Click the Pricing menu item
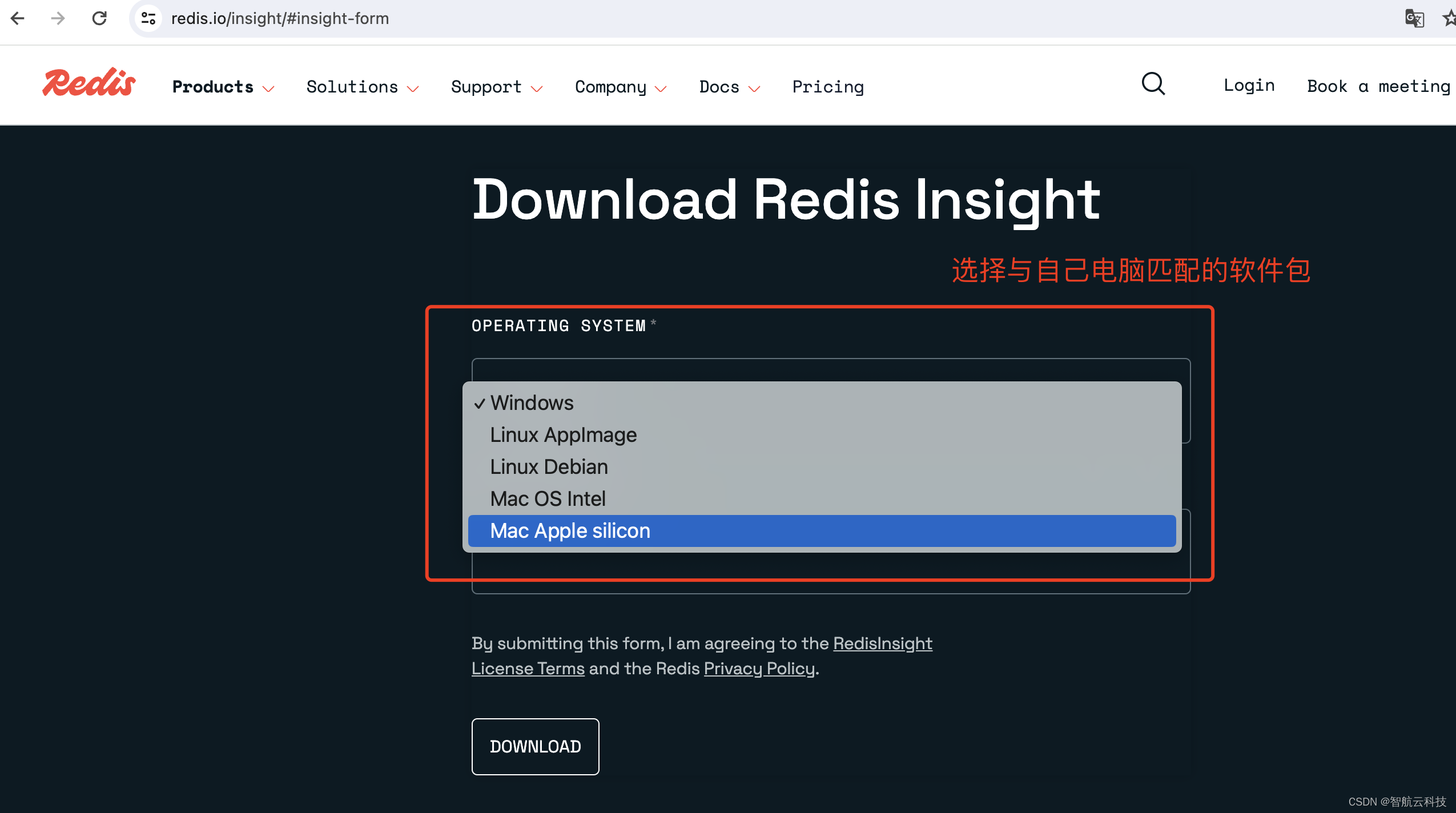Image resolution: width=1456 pixels, height=813 pixels. [828, 87]
